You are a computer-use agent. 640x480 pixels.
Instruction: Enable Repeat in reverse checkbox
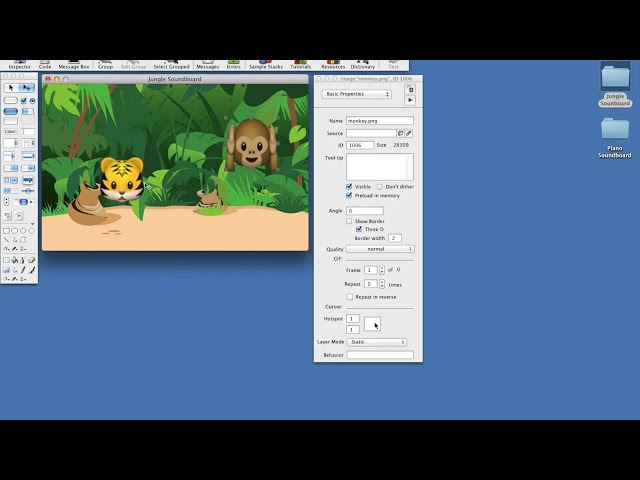pos(349,297)
